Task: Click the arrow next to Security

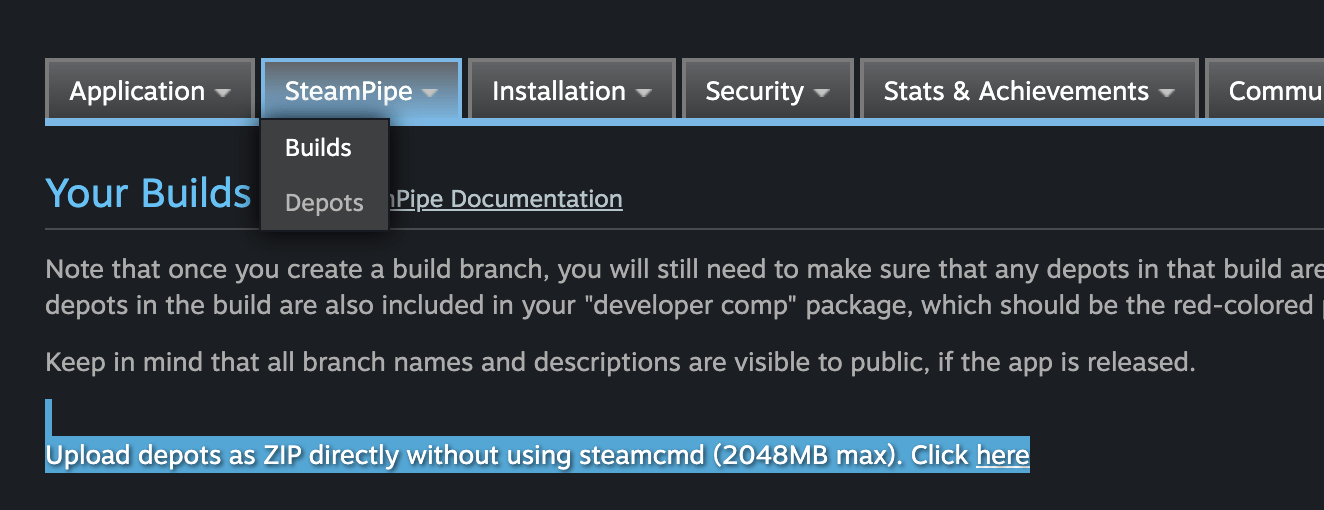Action: 821,93
